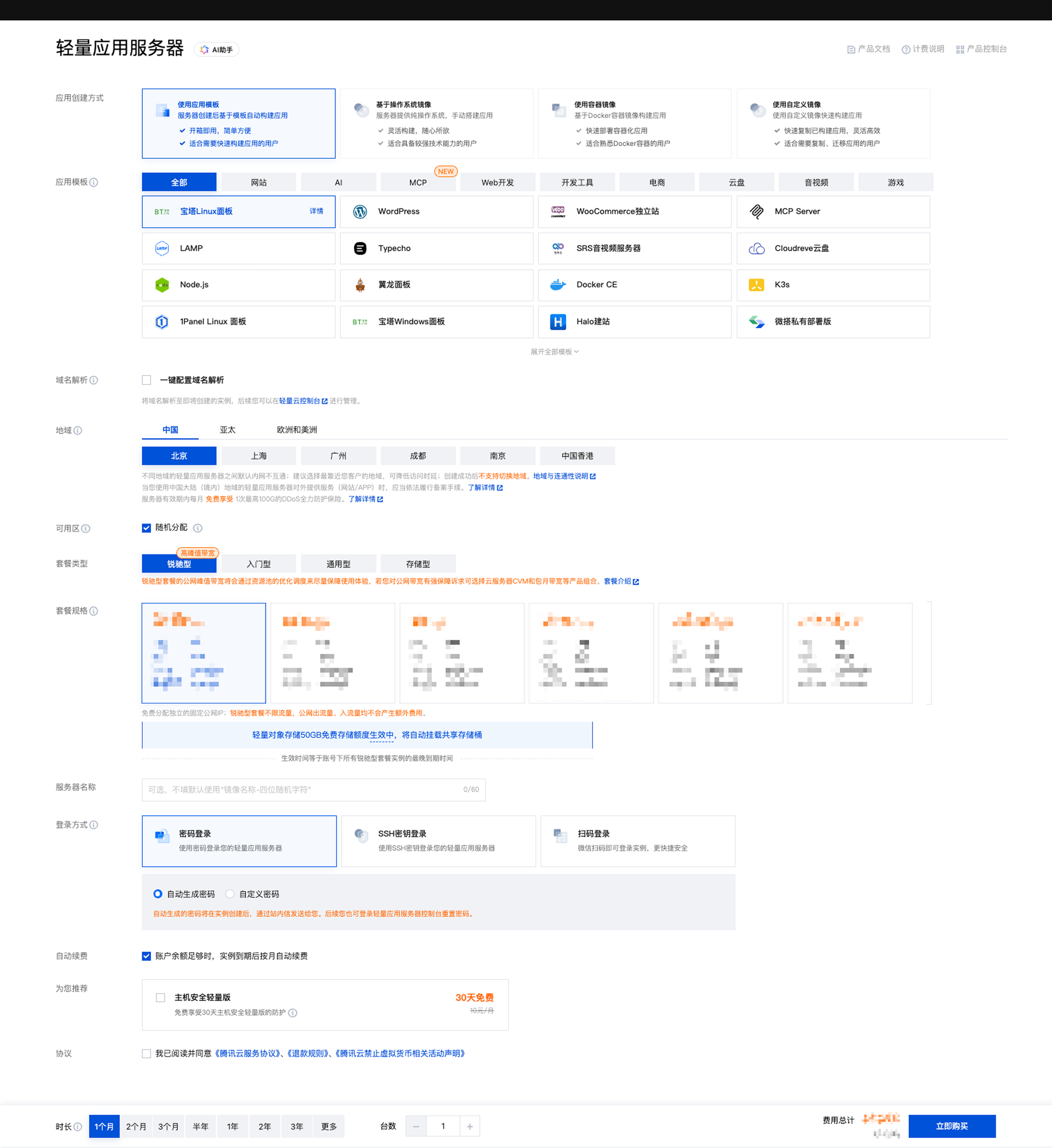Choose the Cloudreve cloud icon
This screenshot has width=1052, height=1148.
tap(757, 248)
